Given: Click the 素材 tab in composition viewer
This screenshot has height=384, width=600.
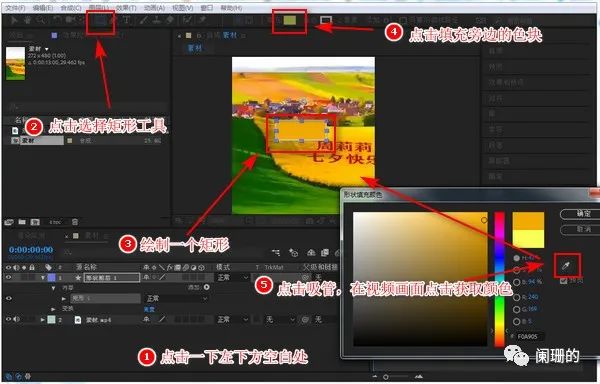Looking at the screenshot, I should click(194, 48).
